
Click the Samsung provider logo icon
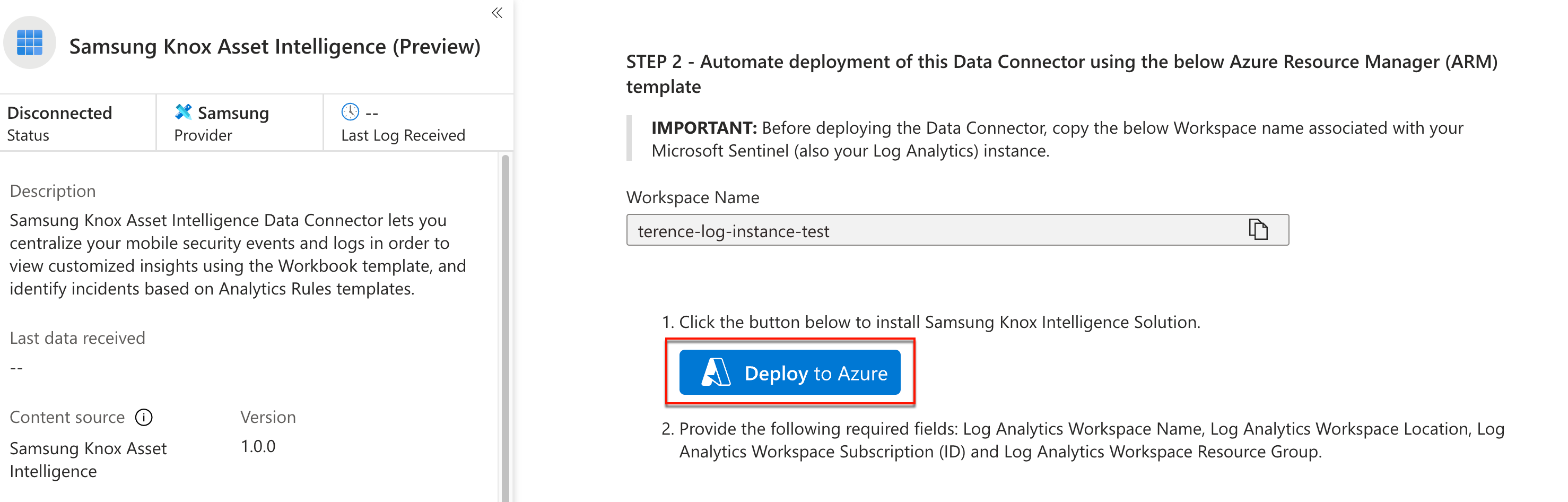click(x=182, y=112)
